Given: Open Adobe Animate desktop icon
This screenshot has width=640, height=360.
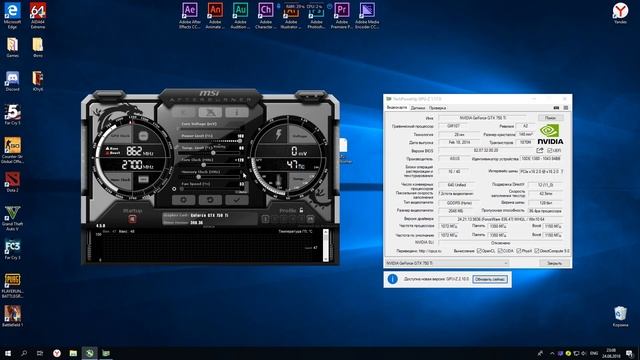Looking at the screenshot, I should pos(215,15).
